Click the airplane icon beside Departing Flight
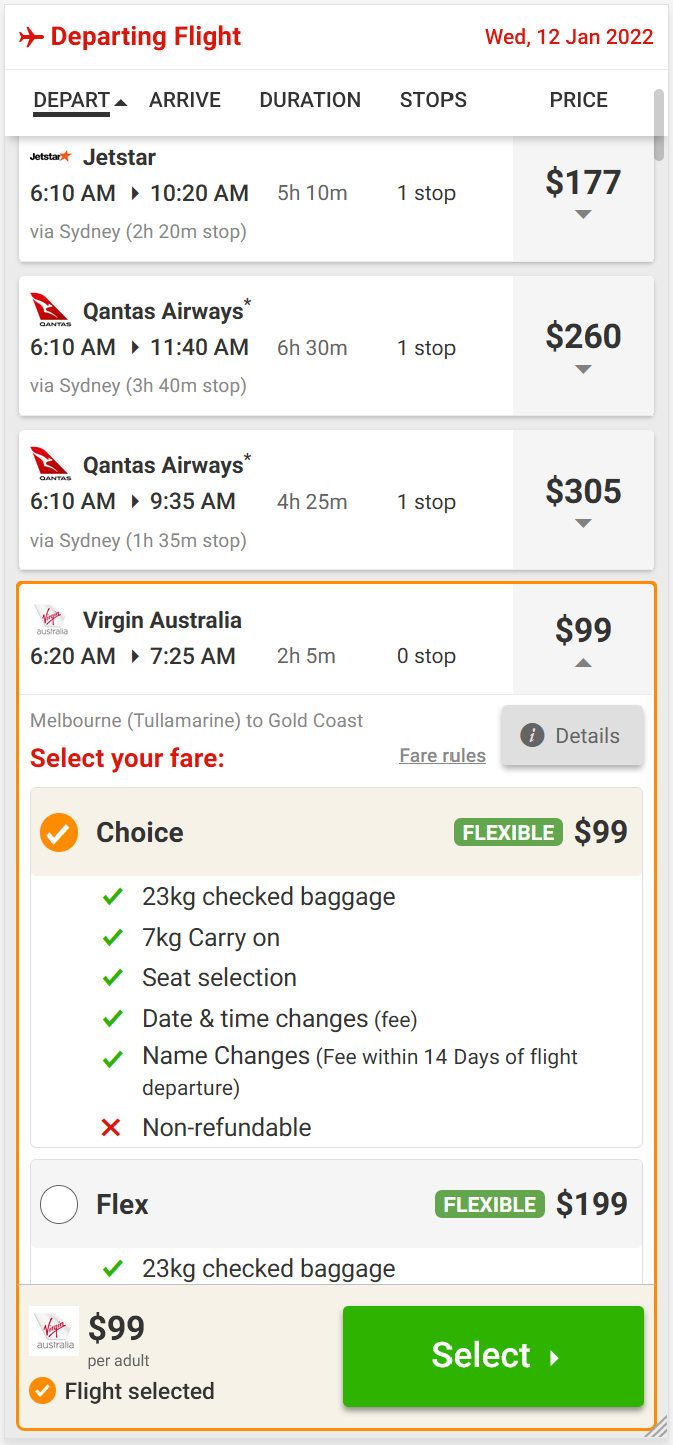 [x=32, y=38]
